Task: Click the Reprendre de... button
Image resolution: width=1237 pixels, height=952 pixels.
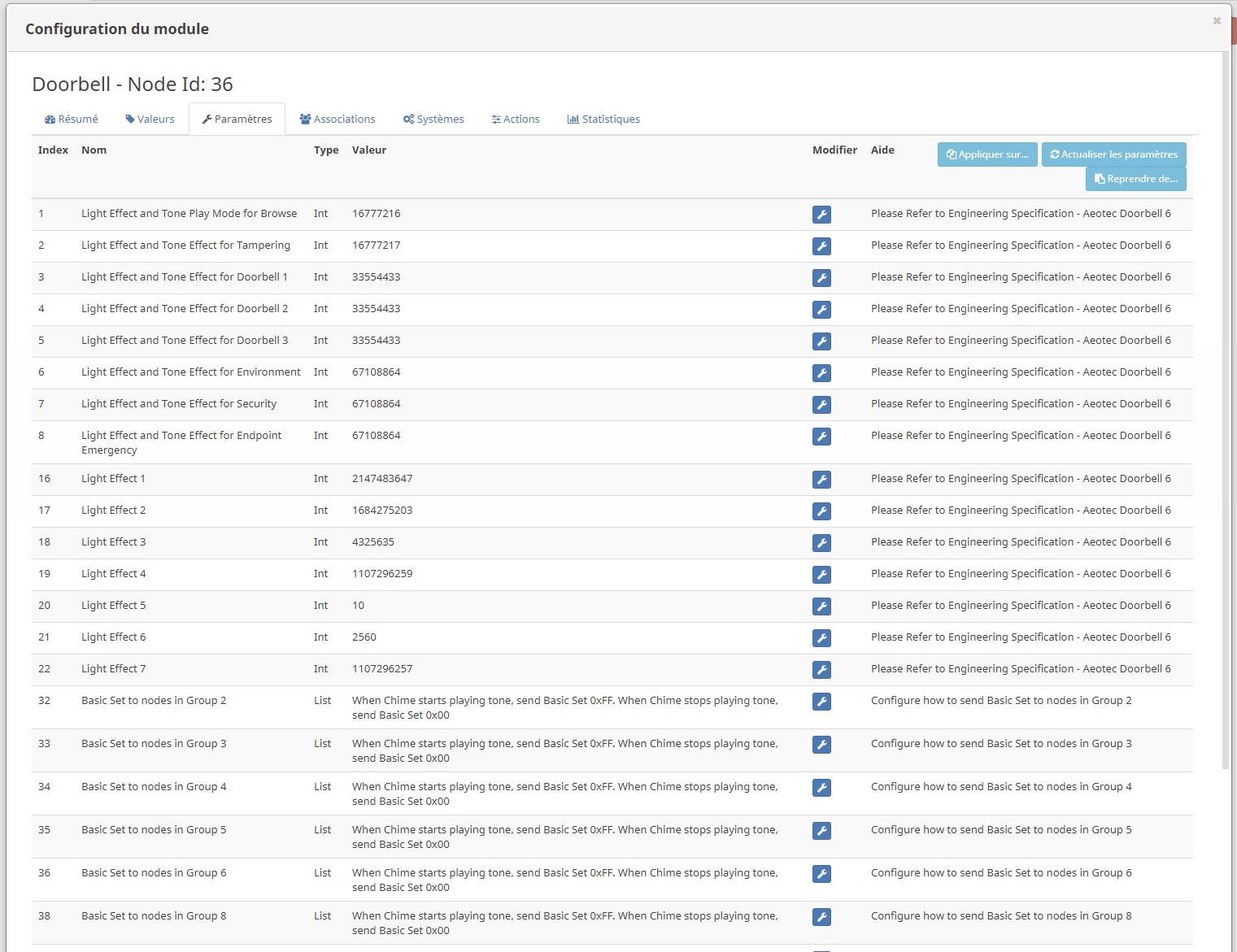Action: pos(1135,179)
